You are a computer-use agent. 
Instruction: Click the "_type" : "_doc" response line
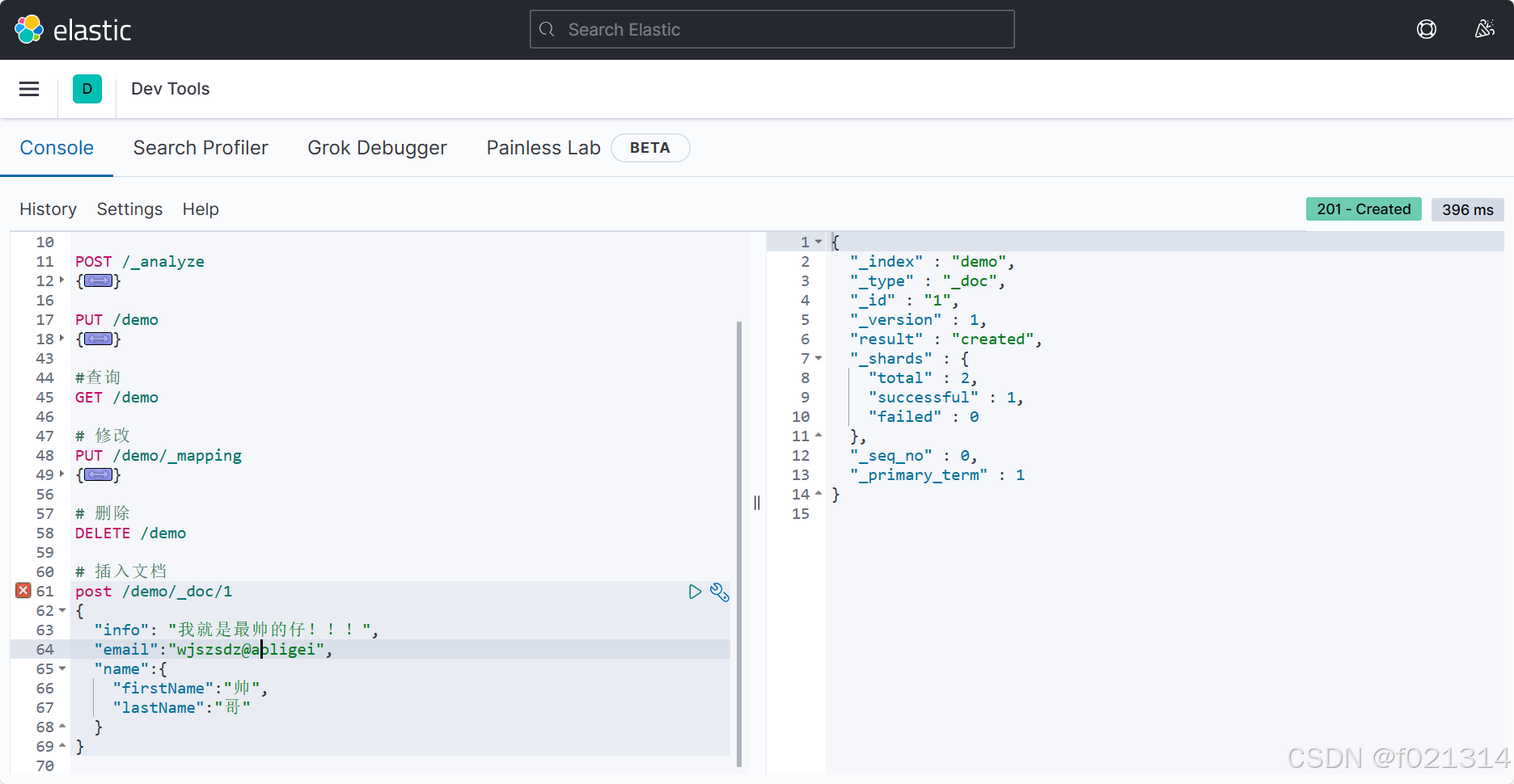(928, 281)
